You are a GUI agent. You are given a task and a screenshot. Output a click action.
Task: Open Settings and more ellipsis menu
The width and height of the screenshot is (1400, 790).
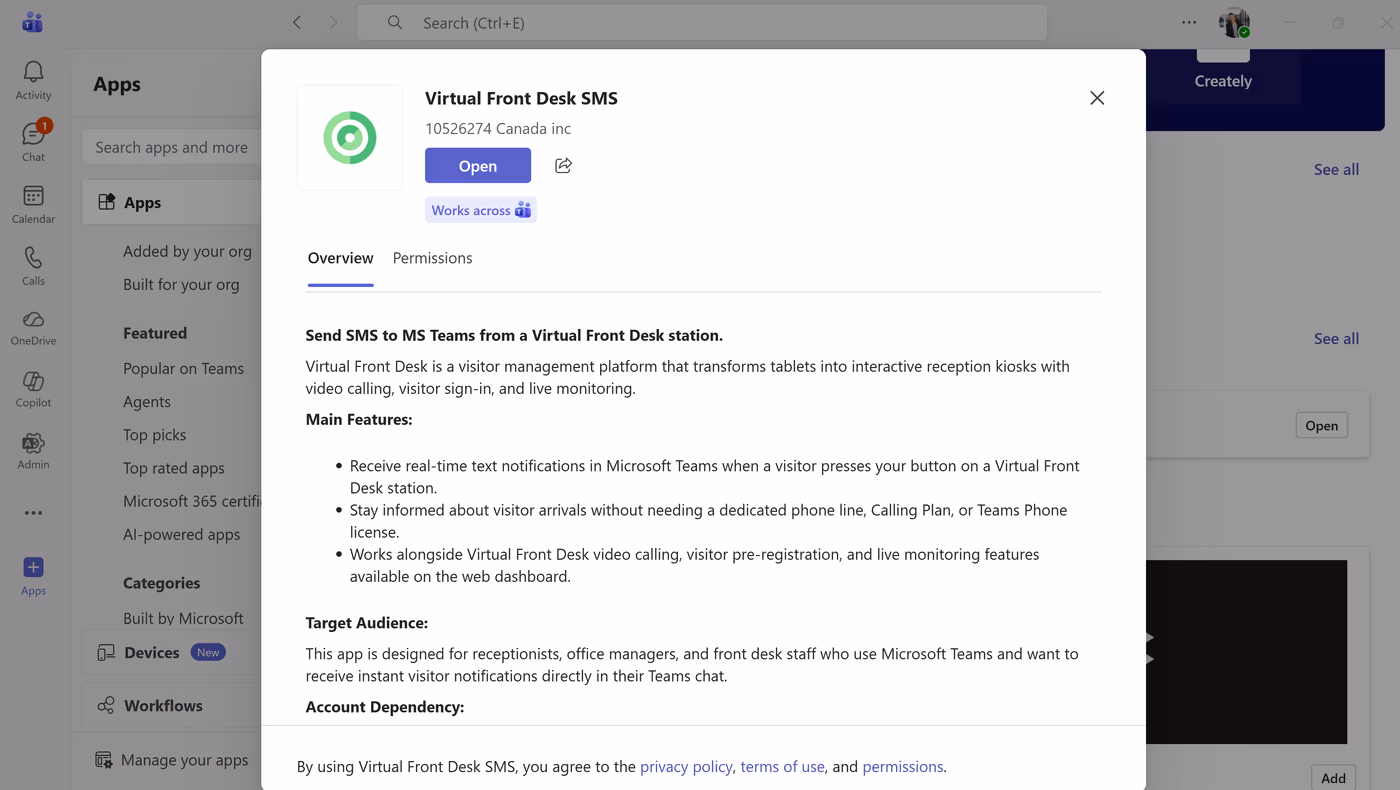1188,22
